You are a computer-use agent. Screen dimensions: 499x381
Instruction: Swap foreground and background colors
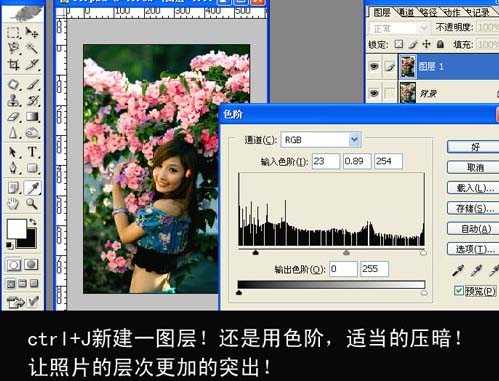coord(33,222)
